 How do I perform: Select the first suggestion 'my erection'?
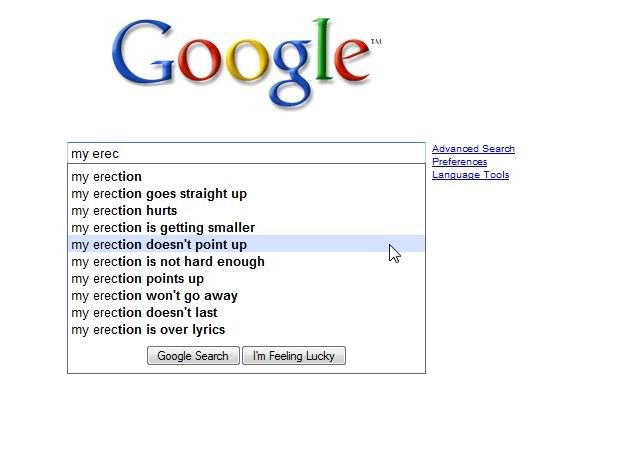pyautogui.click(x=107, y=177)
